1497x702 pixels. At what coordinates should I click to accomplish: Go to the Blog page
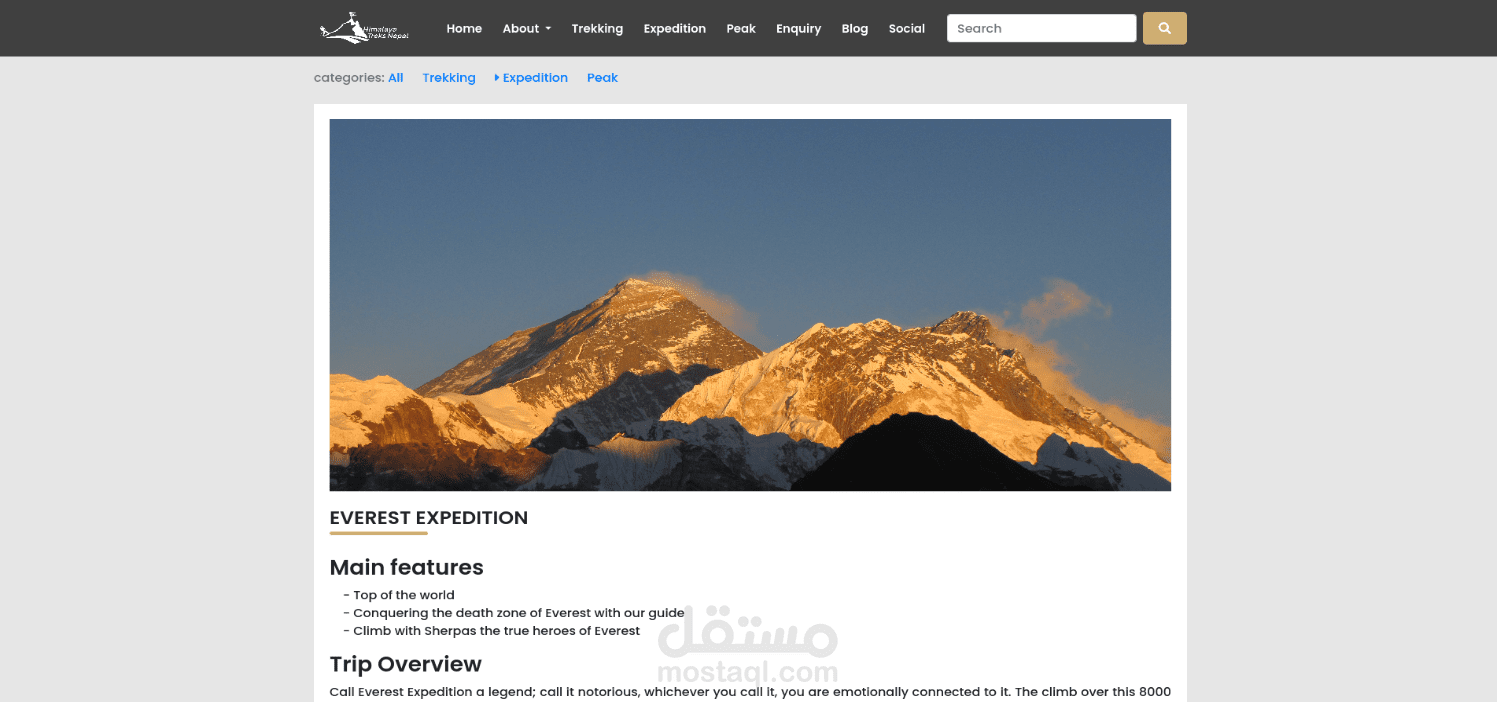pos(855,28)
